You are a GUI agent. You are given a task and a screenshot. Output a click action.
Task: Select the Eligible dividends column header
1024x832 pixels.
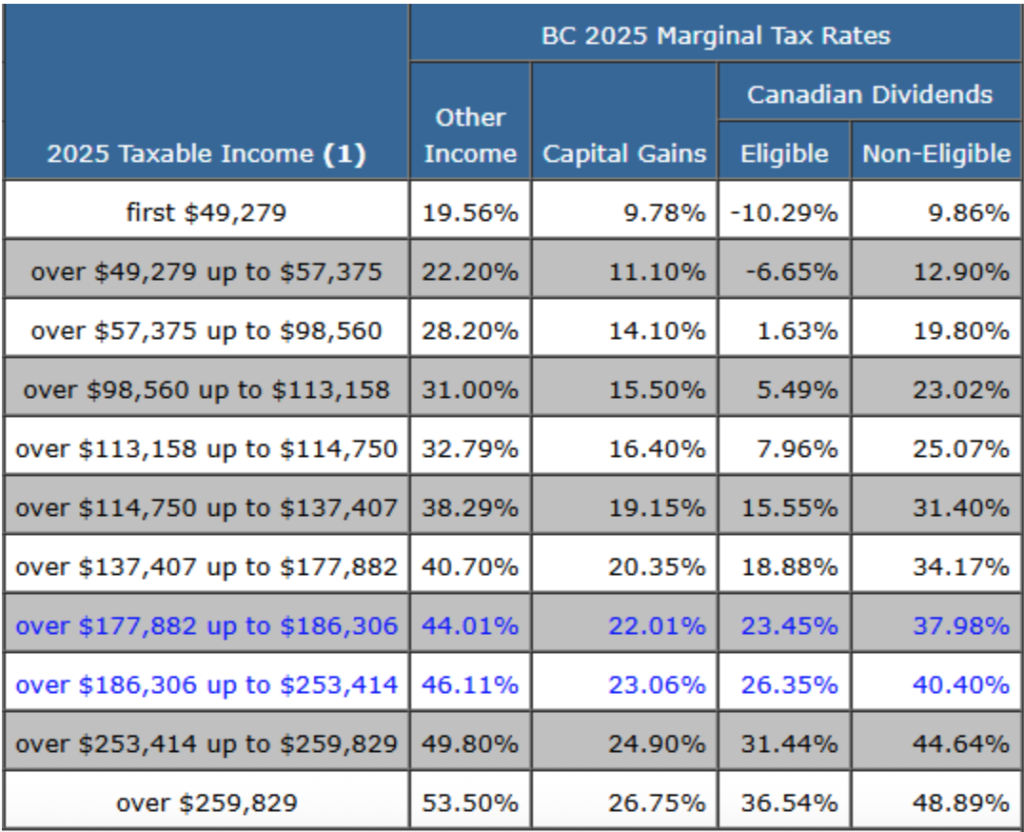coord(784,154)
